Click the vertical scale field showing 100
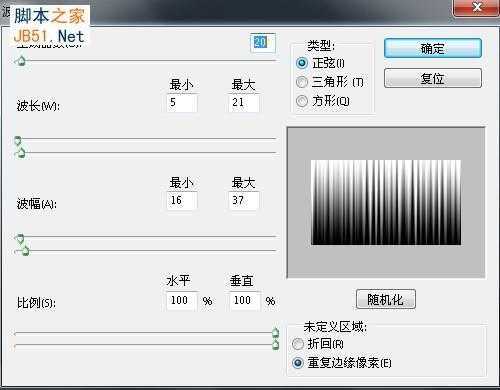Viewport: 500px width, 390px height. point(245,301)
